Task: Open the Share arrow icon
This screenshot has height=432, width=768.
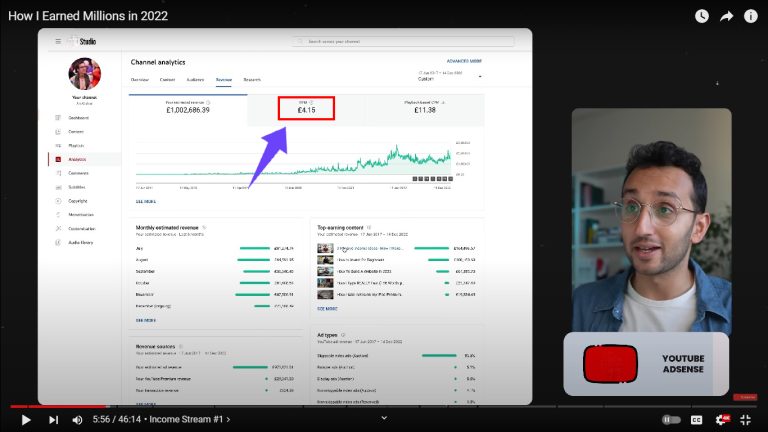Action: 726,16
